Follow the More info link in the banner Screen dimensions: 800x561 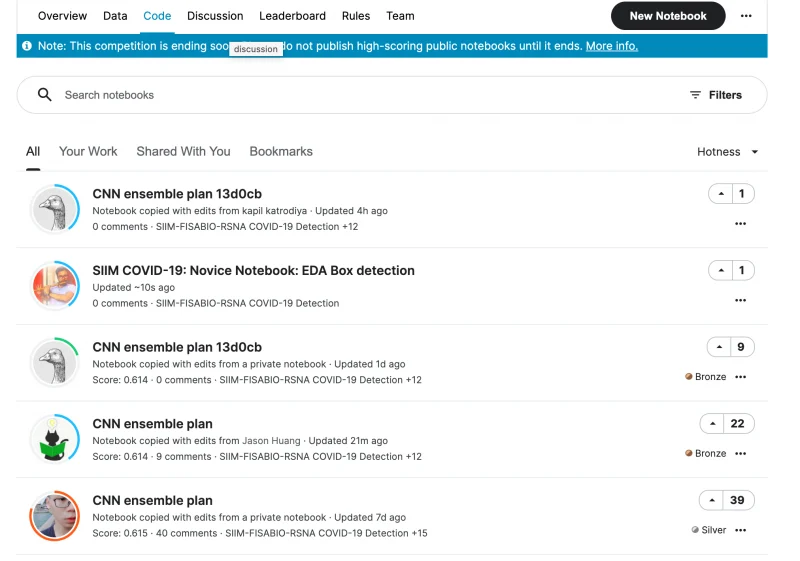coord(612,46)
